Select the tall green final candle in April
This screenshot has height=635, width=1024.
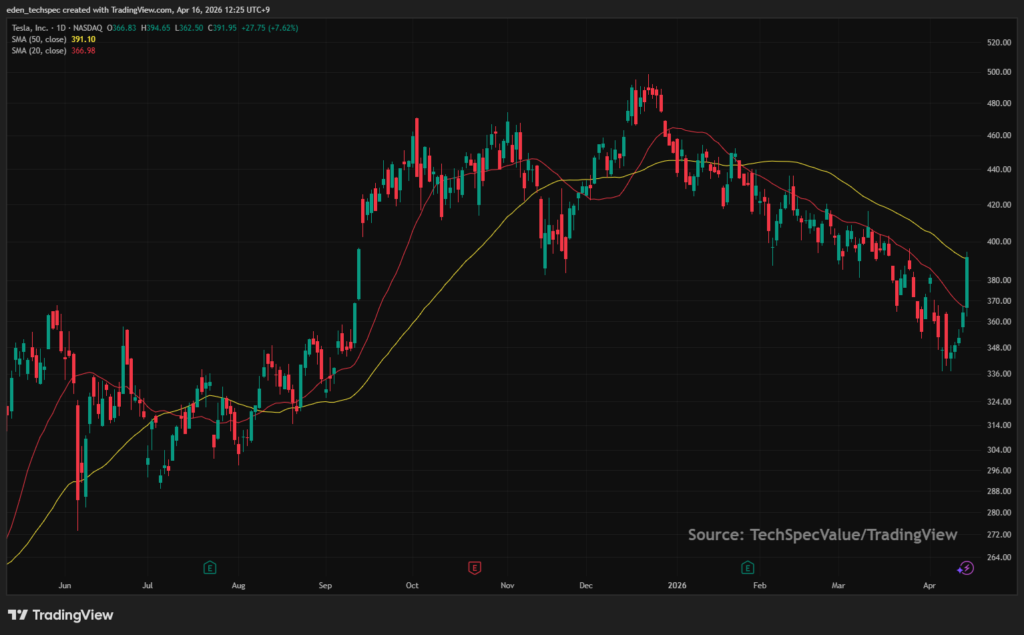point(967,282)
